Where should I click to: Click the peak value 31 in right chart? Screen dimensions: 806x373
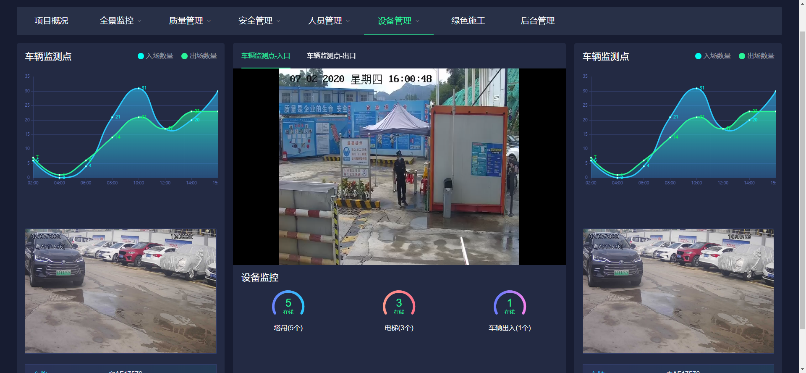pos(702,88)
